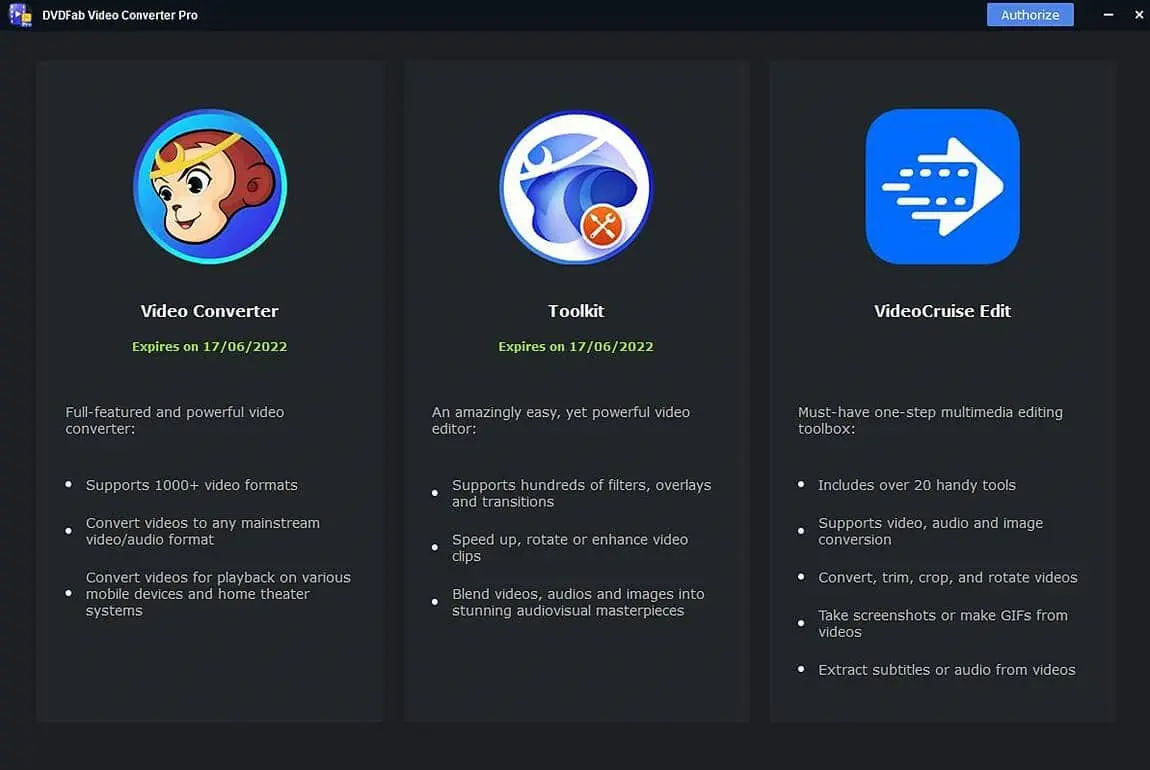Click 'Must-have one-step multimedia editing' description
The image size is (1150, 770).
point(930,420)
